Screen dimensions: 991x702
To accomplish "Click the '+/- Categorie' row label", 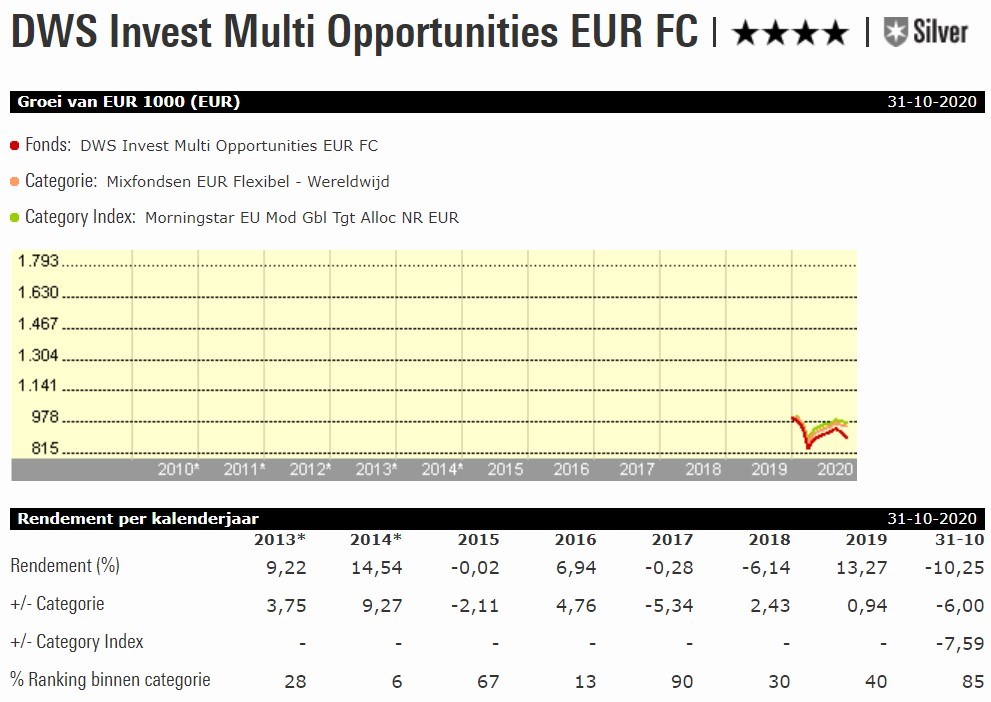I will [x=57, y=604].
